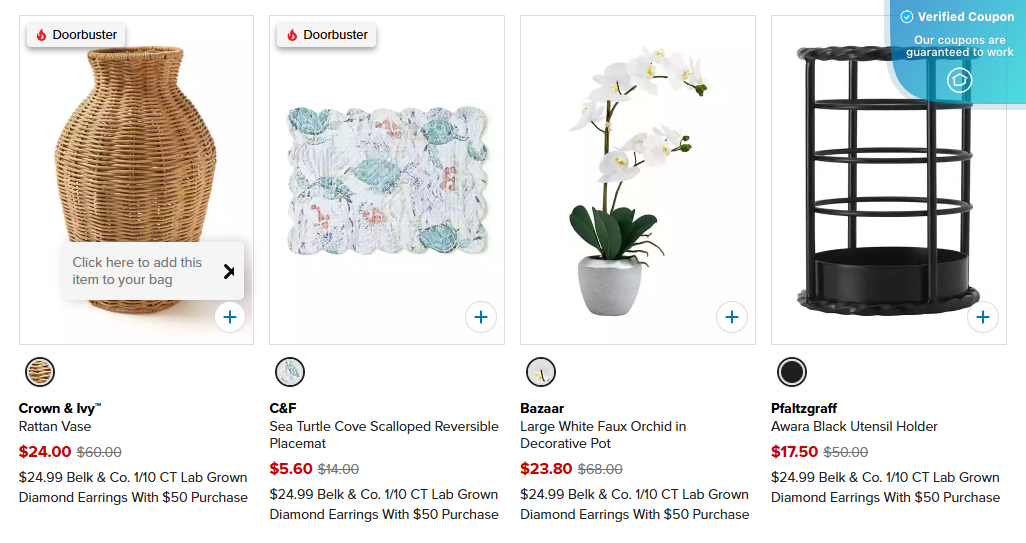The width and height of the screenshot is (1026, 543).
Task: Add Rattan Vase to bag with plus icon
Action: pos(230,317)
